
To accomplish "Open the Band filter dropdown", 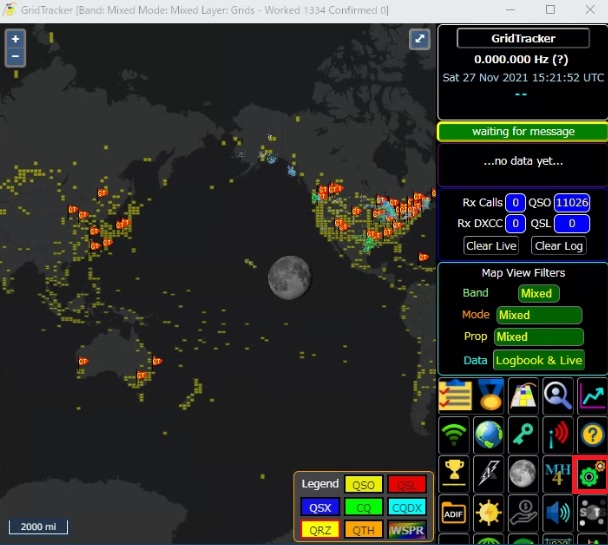I will point(539,293).
